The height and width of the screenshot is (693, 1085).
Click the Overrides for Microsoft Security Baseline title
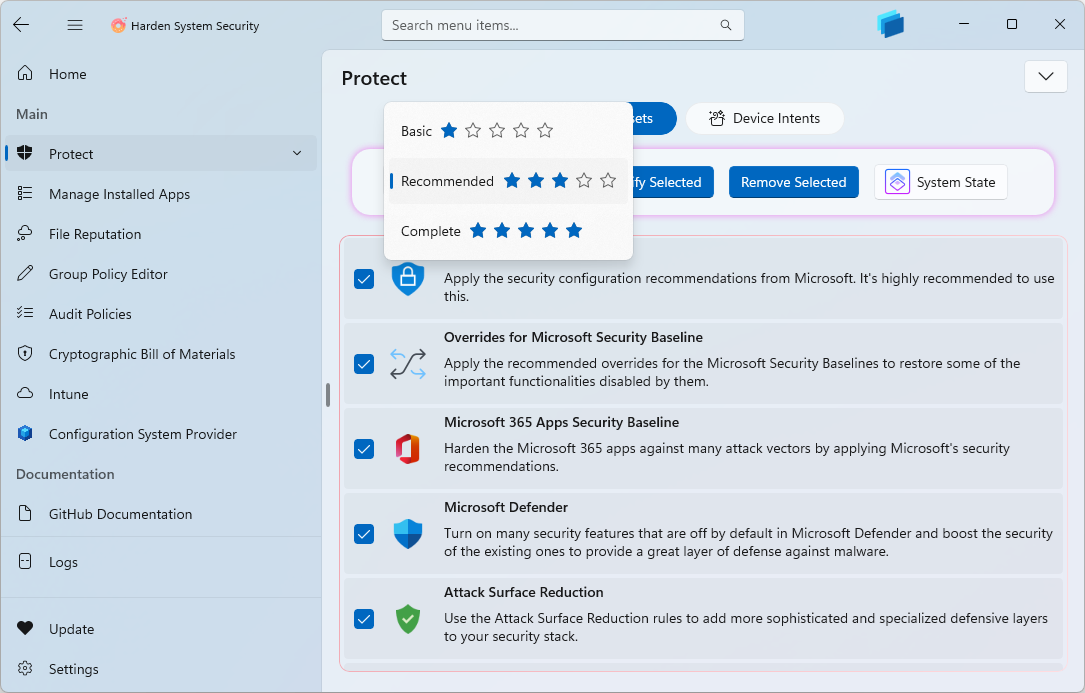[573, 337]
